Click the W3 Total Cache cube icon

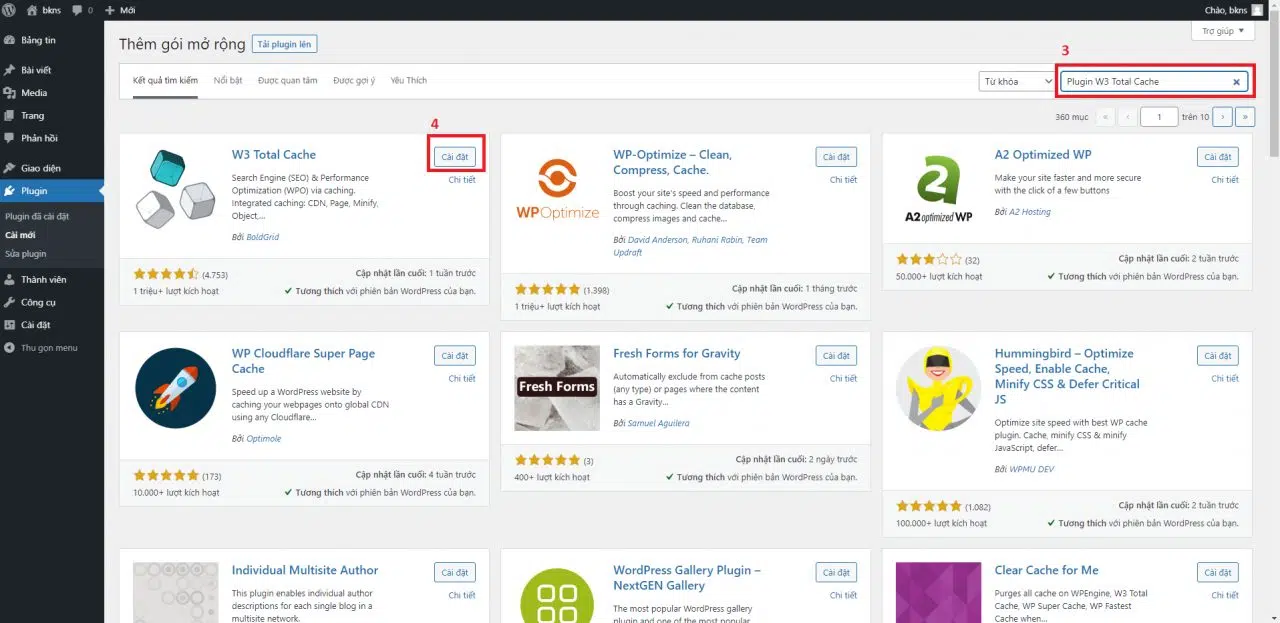pyautogui.click(x=175, y=188)
